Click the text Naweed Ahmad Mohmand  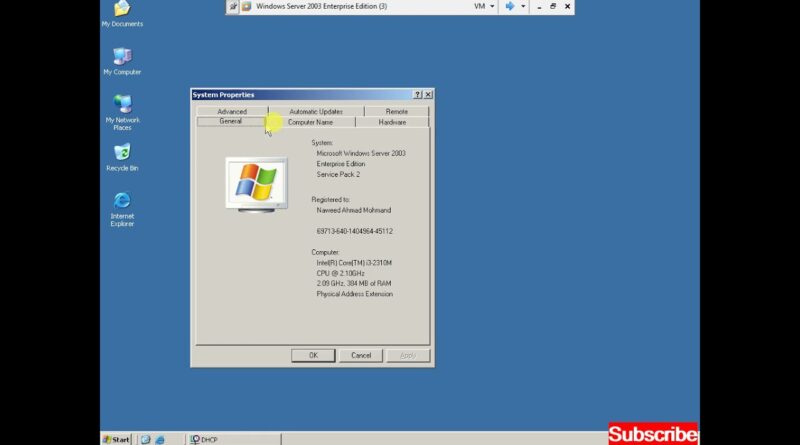(x=354, y=210)
